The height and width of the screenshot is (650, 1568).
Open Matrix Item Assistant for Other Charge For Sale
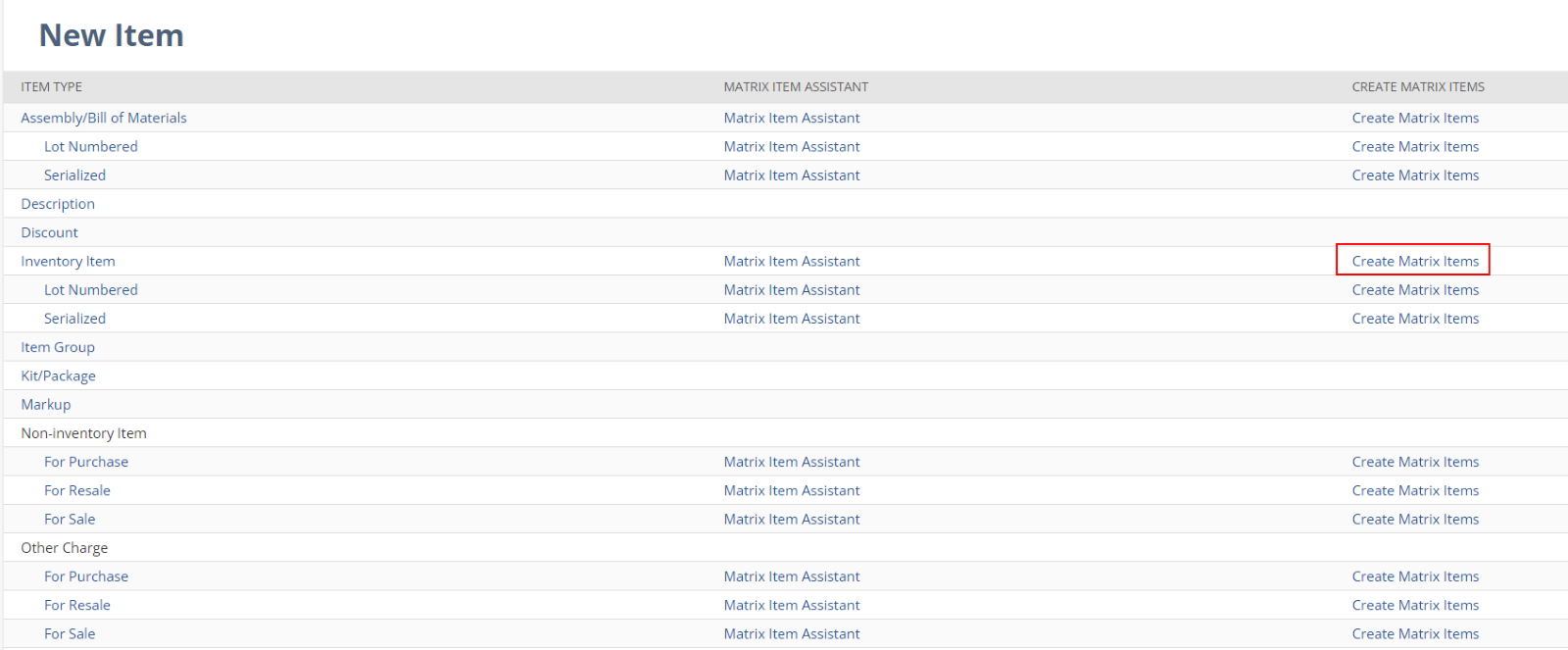pos(791,633)
